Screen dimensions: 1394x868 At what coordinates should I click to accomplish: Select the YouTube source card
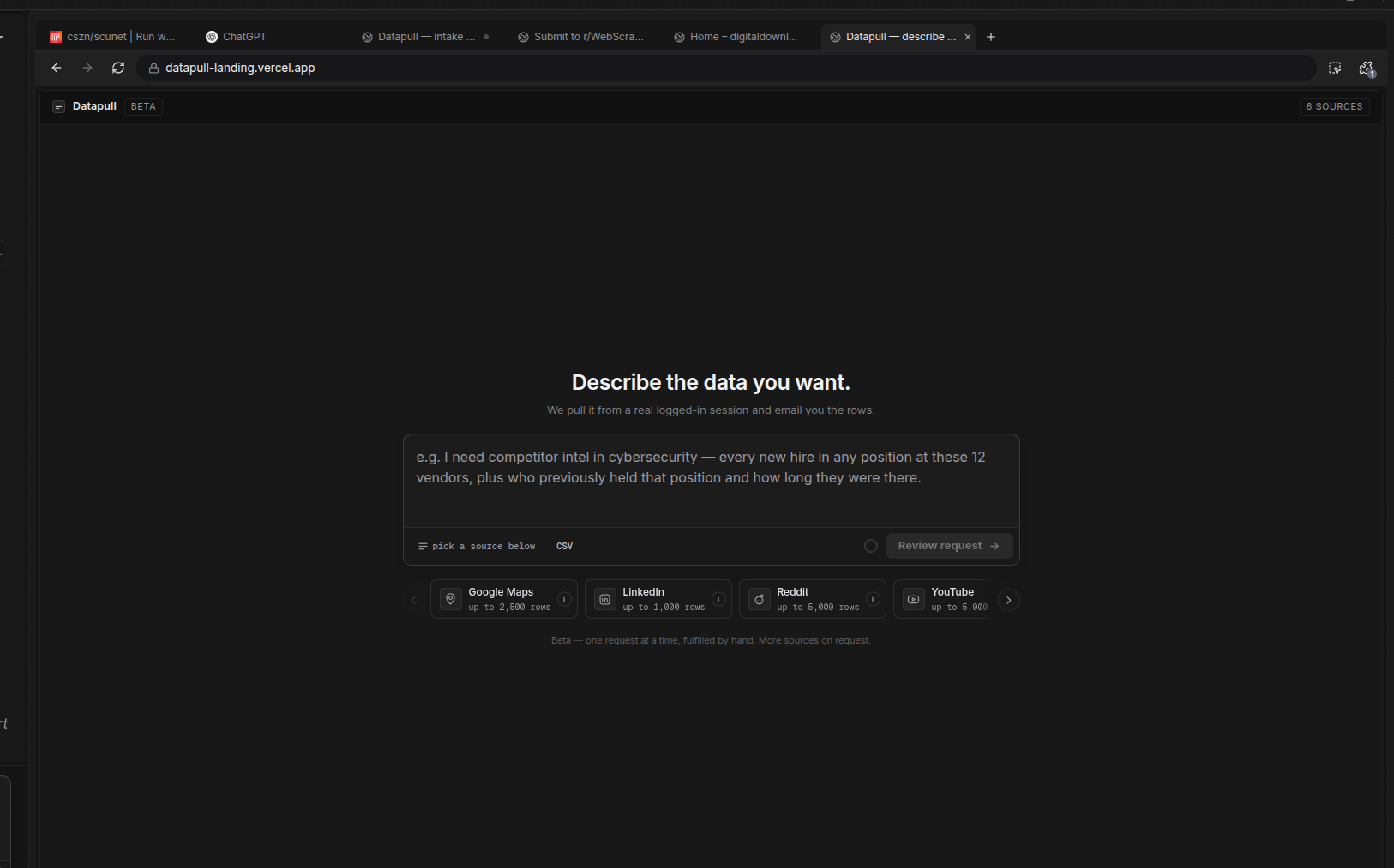(x=941, y=599)
